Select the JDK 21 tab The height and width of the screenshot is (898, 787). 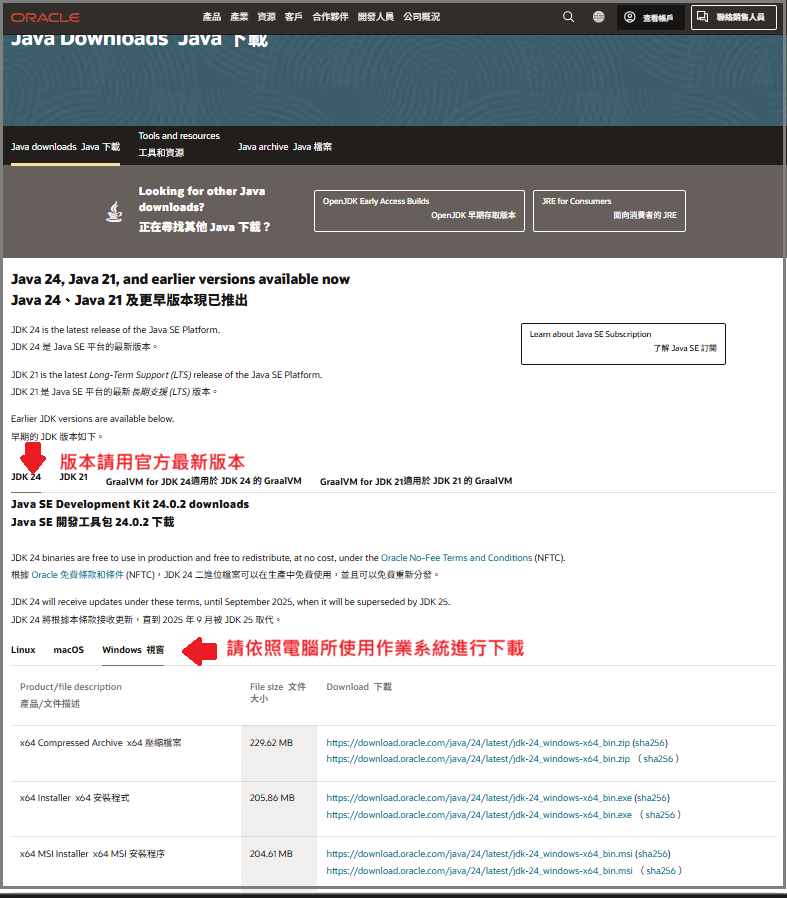pos(73,477)
